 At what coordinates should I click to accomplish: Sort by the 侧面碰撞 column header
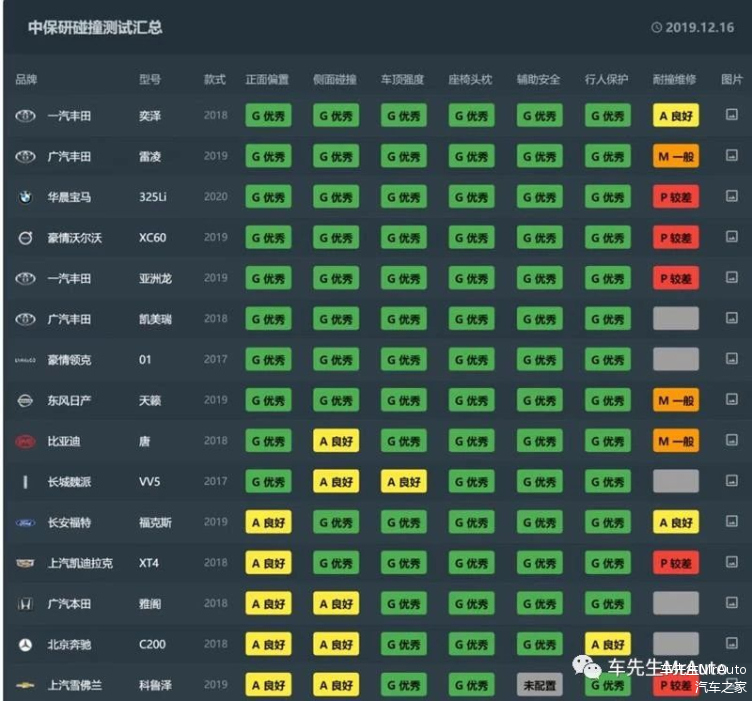(335, 79)
